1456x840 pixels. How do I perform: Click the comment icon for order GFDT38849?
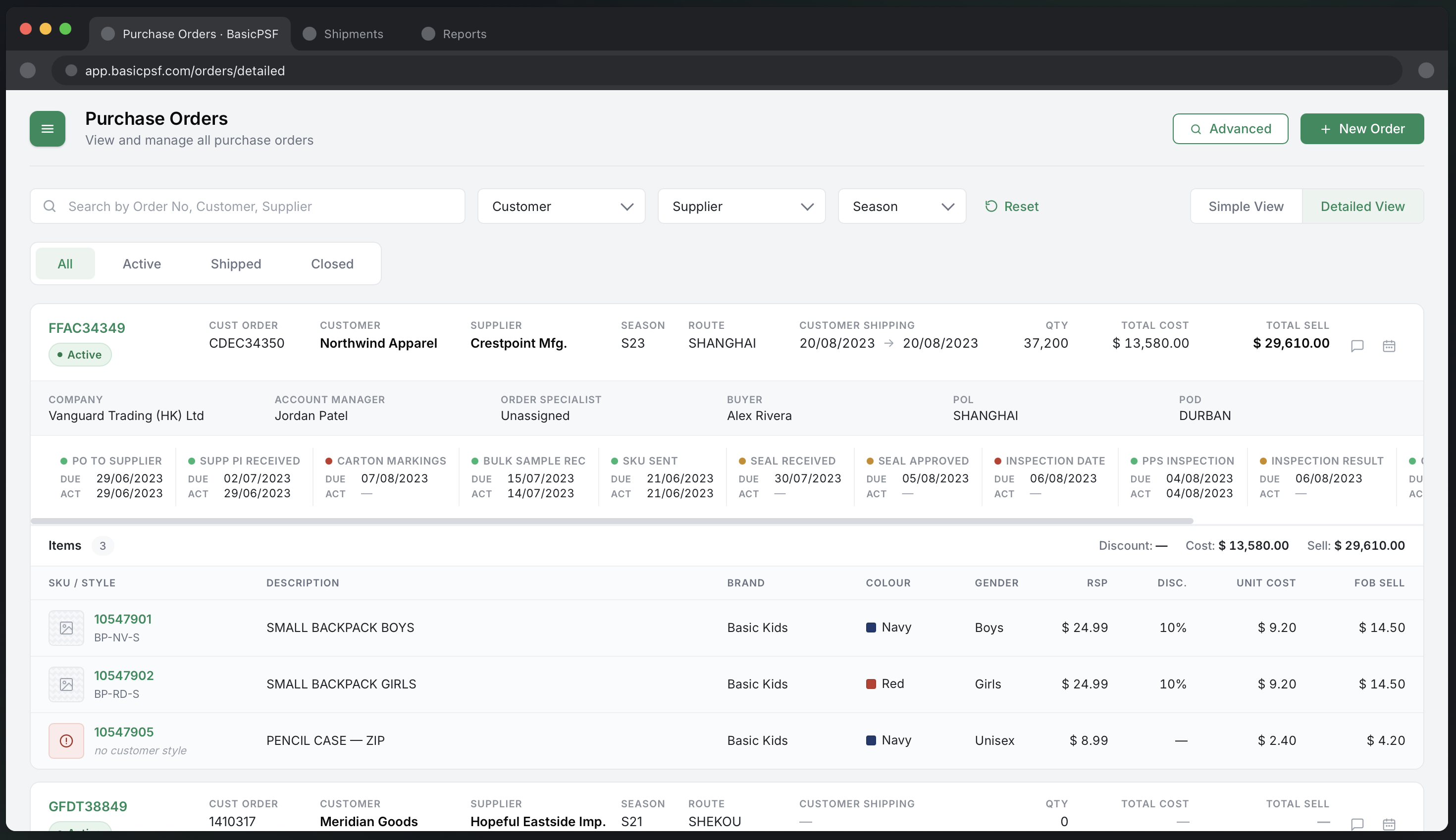(x=1357, y=824)
